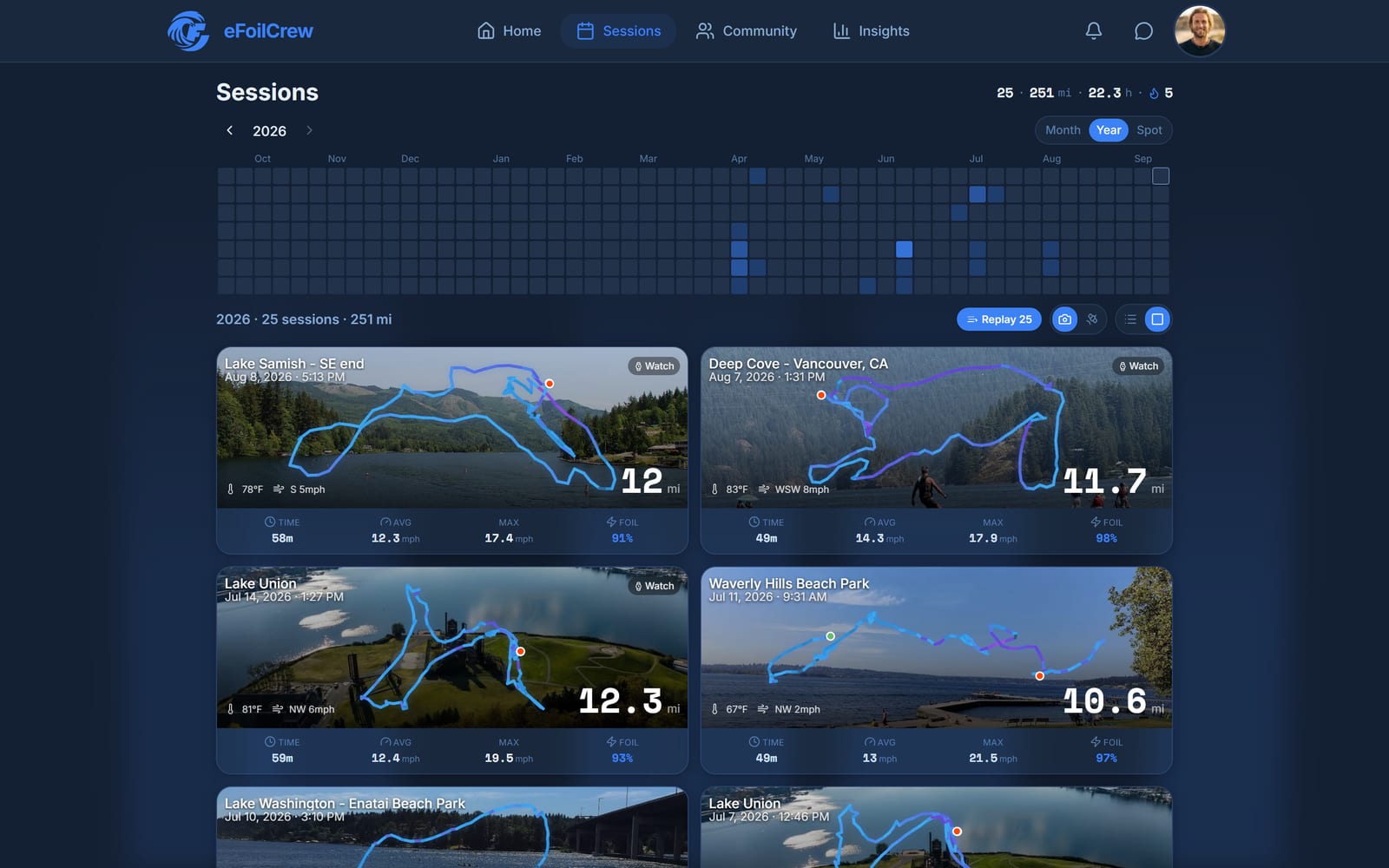Click the 22.3 h total hours stat
Screen dimensions: 1389x868
(1110, 93)
